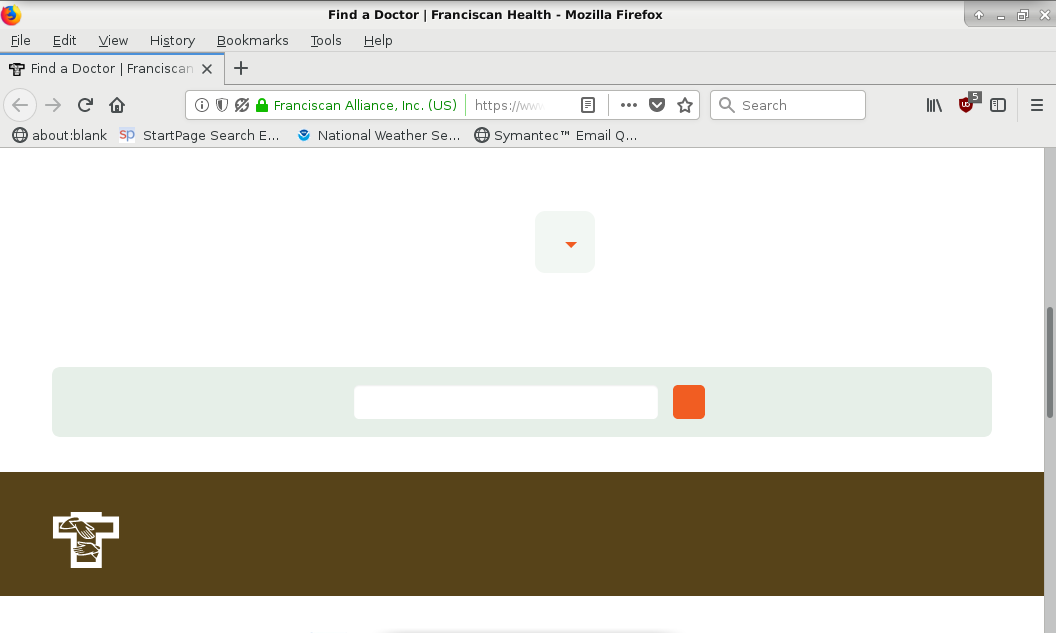Click the Franciscan Health cross logo
Image resolution: width=1056 pixels, height=633 pixels.
pos(86,539)
